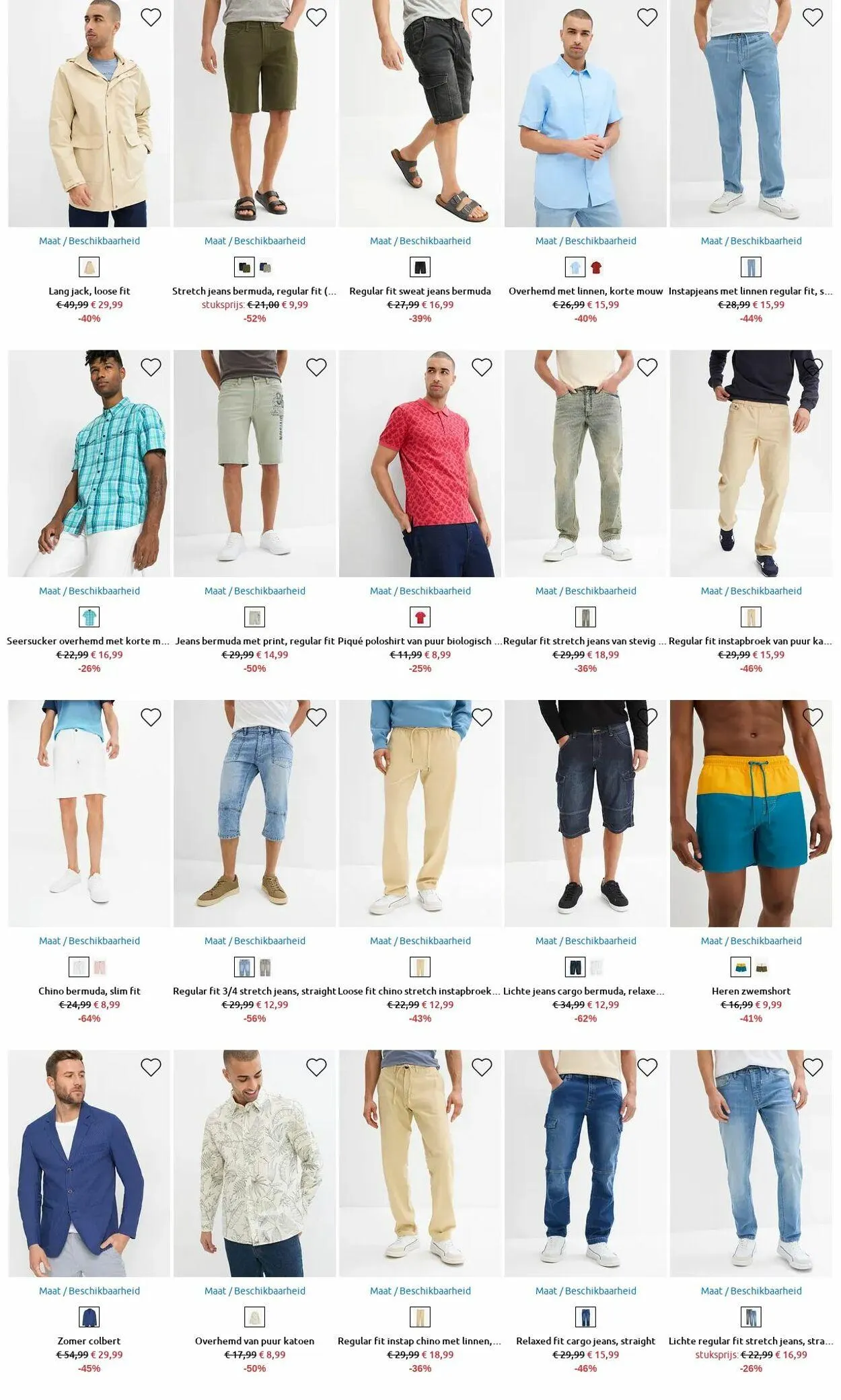Toggle wishlist heart on Relaxed fit cargo jeans
This screenshot has height=1400, width=841.
pos(647,1067)
